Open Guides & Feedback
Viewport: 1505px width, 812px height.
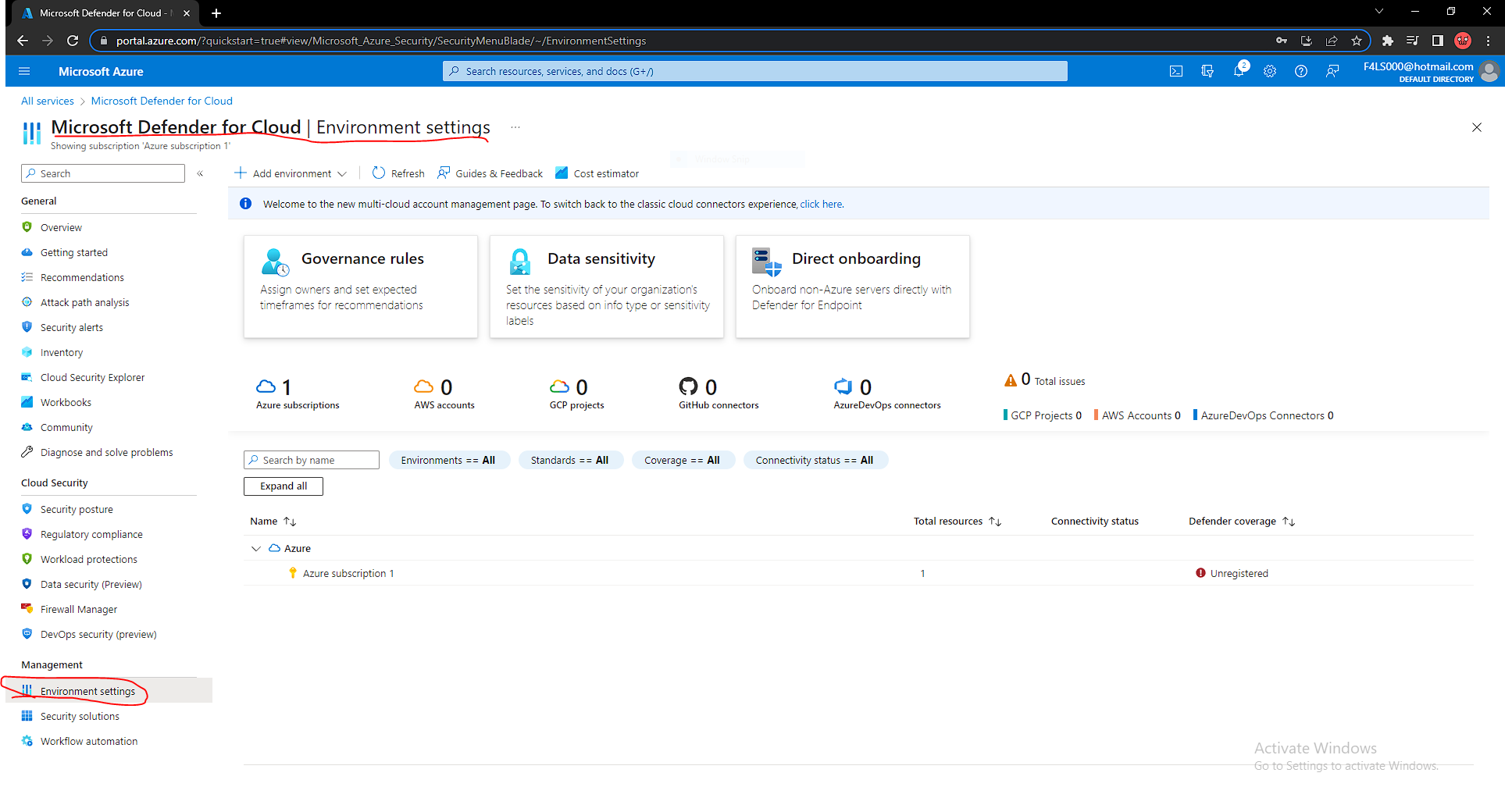490,173
